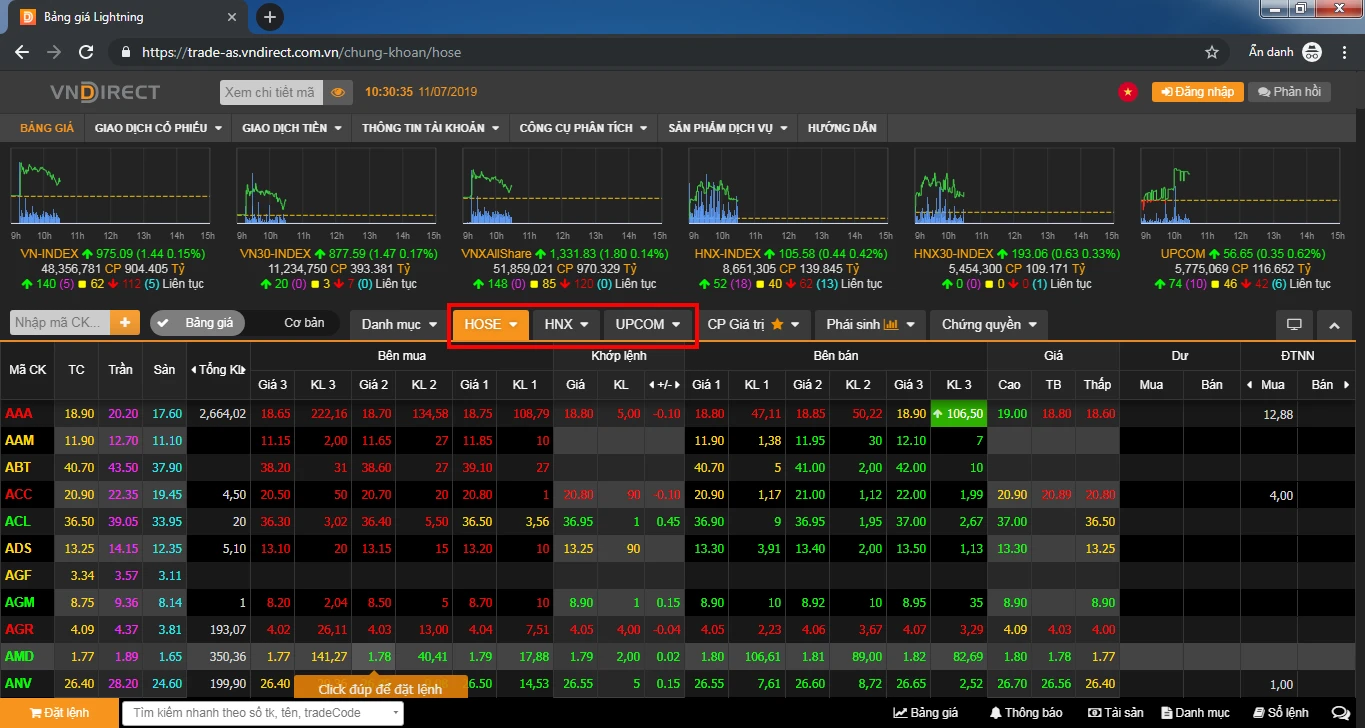
Task: Open the HNX exchange dropdown
Action: coord(566,324)
